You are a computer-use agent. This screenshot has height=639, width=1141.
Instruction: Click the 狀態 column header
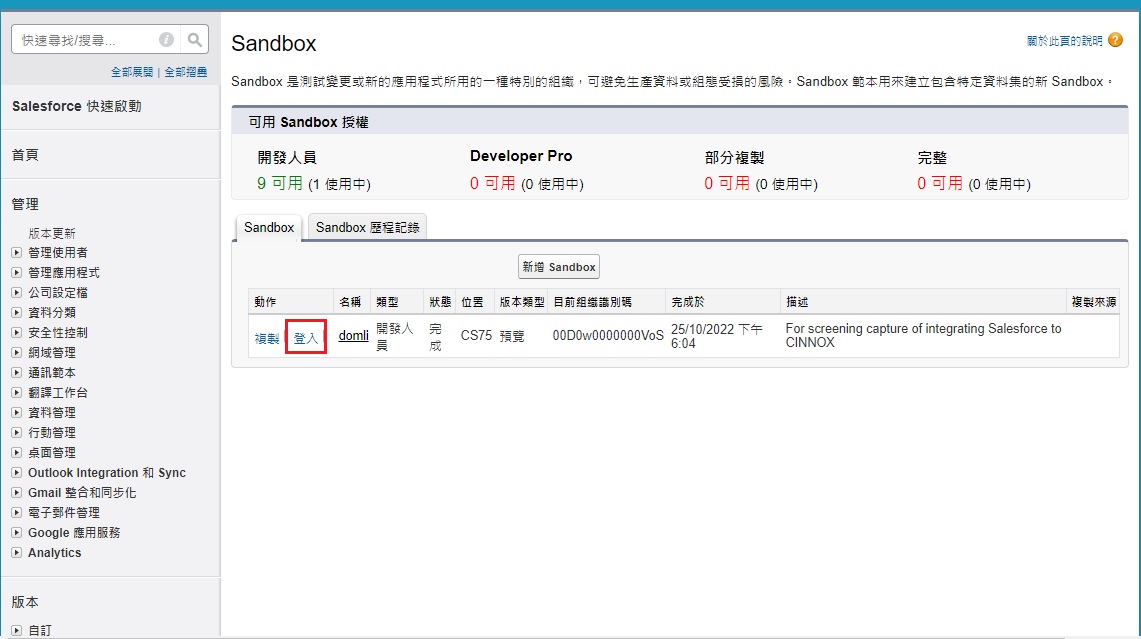(x=440, y=302)
